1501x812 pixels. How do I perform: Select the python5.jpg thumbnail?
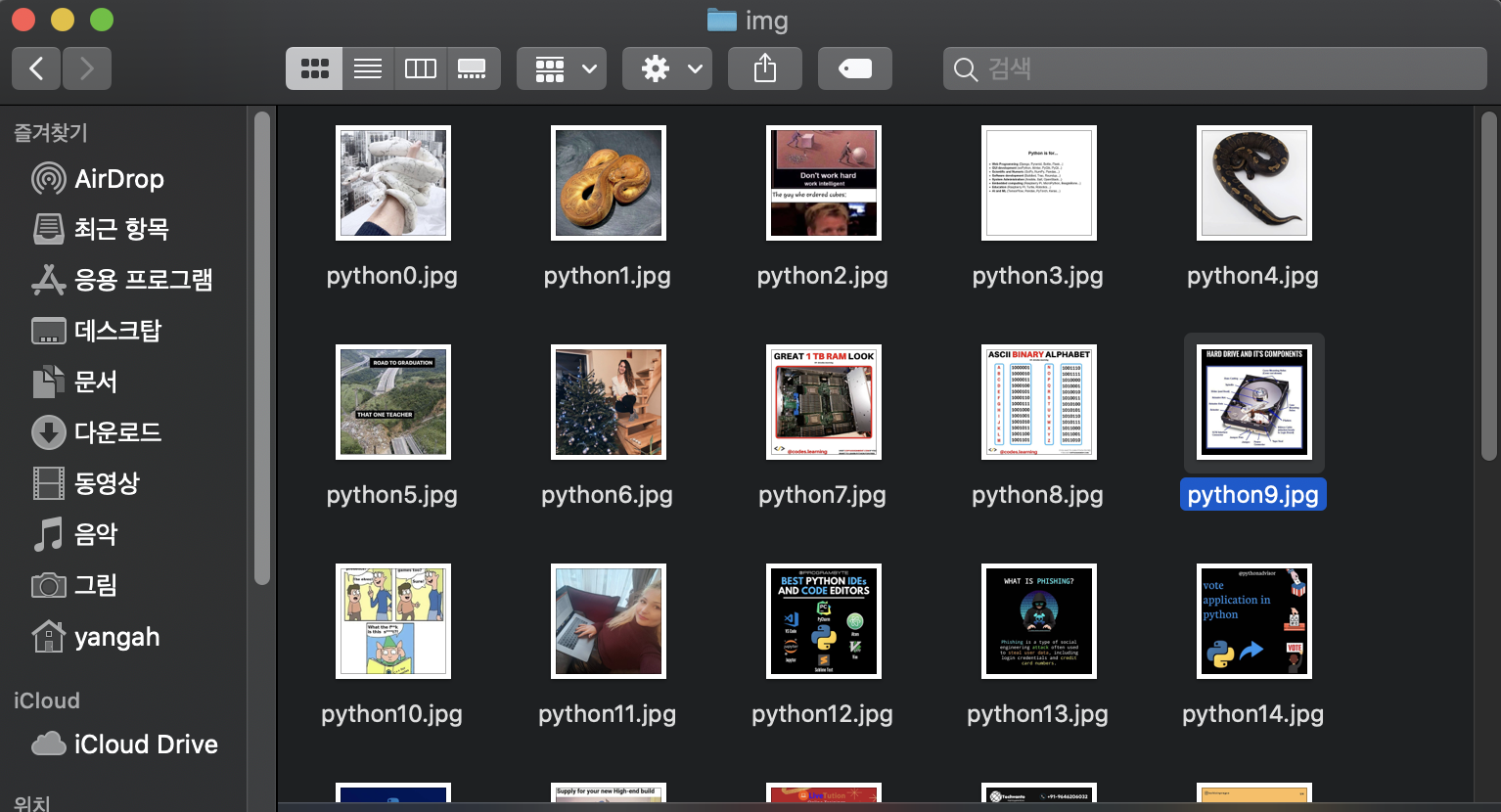393,402
